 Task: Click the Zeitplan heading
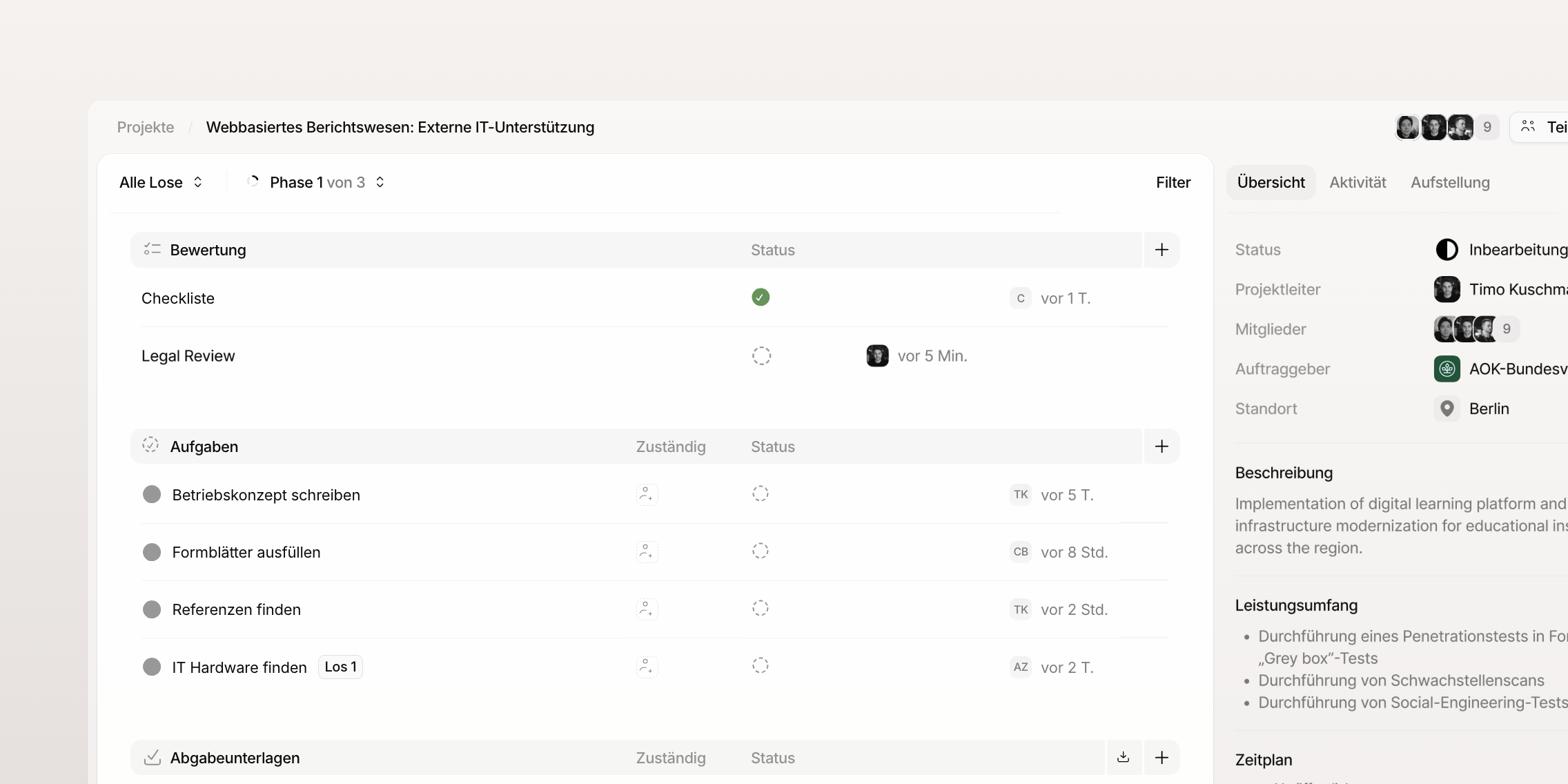(1264, 760)
